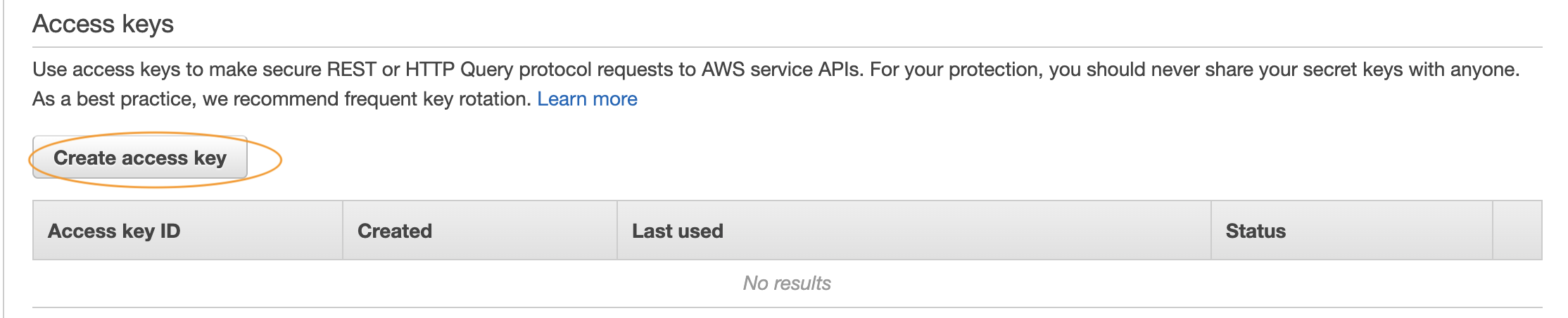Sort by the Created column header

(x=480, y=231)
